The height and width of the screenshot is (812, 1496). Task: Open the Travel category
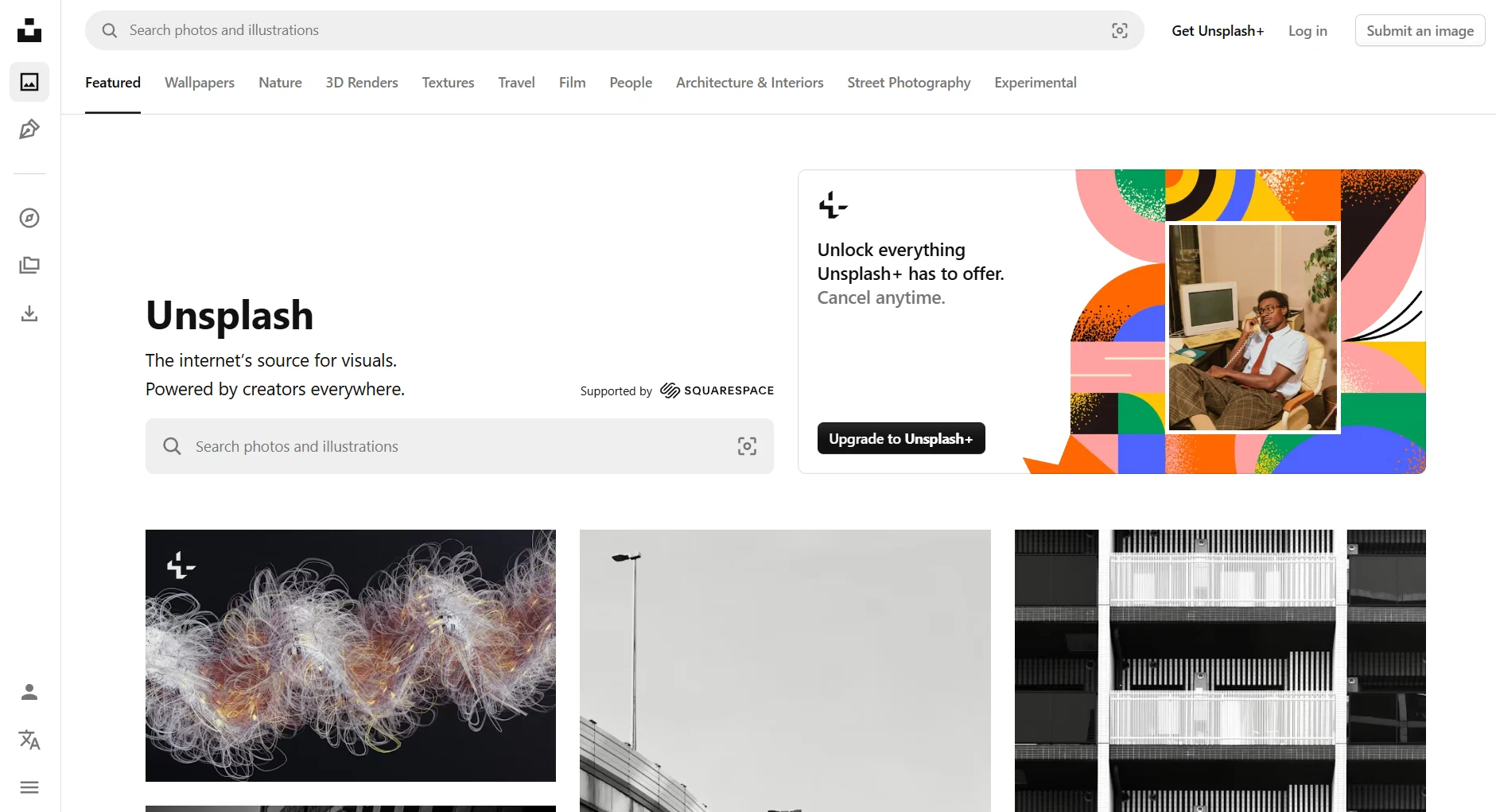pyautogui.click(x=516, y=83)
